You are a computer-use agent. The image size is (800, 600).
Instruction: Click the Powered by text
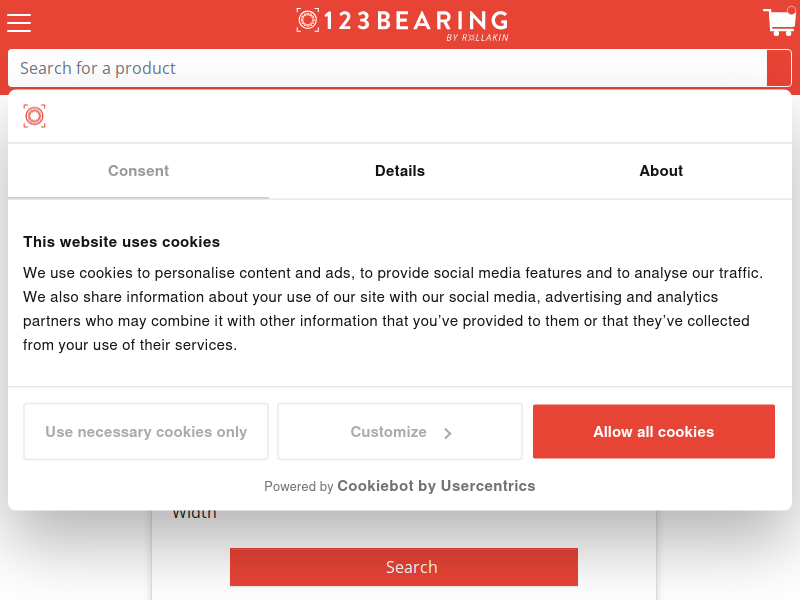[x=298, y=487]
